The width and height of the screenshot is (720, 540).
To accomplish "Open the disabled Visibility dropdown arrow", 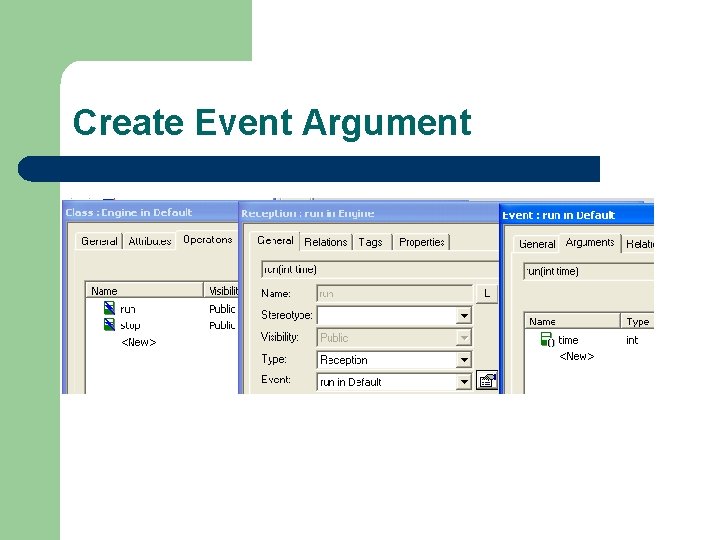I will click(x=464, y=338).
